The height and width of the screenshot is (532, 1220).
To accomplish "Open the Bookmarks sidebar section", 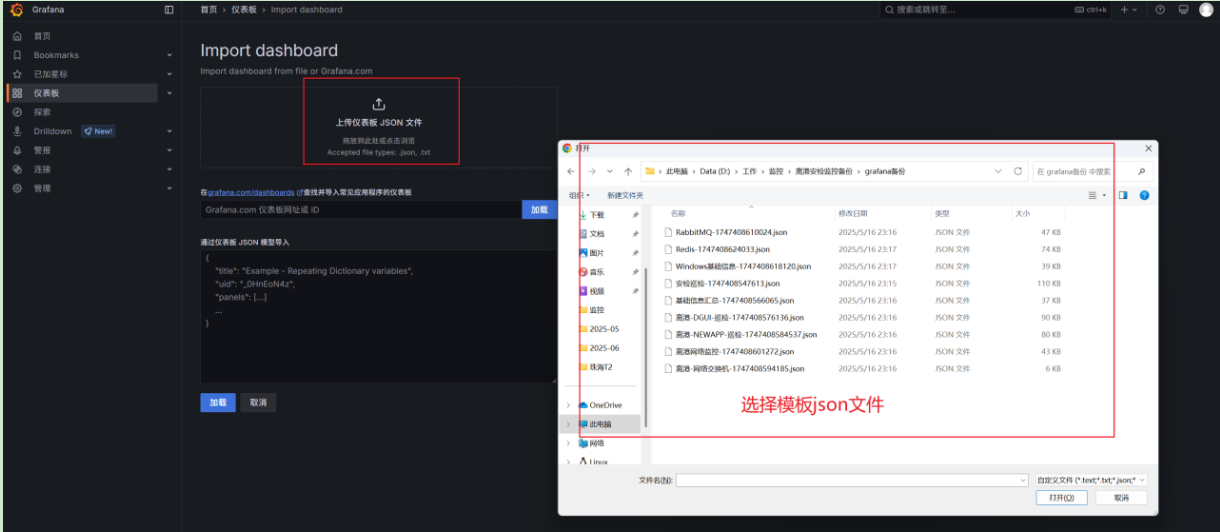I will 56,55.
